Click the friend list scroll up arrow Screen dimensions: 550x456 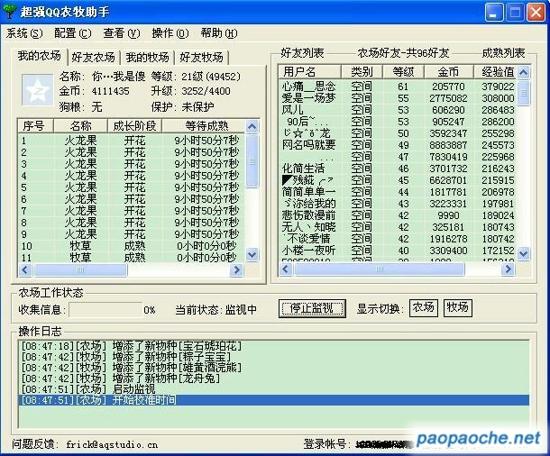(x=523, y=73)
